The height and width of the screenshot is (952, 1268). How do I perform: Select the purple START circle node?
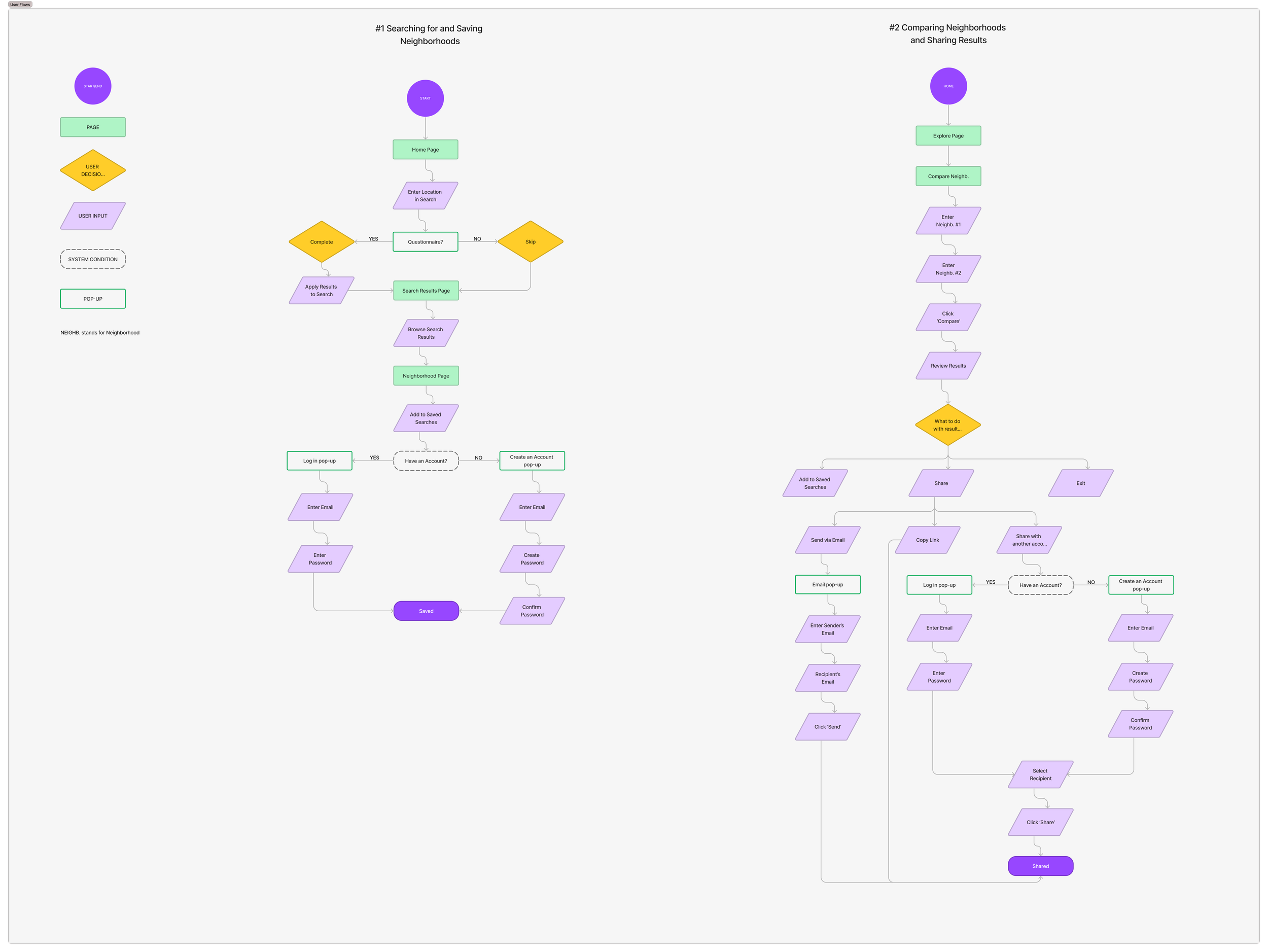click(425, 98)
